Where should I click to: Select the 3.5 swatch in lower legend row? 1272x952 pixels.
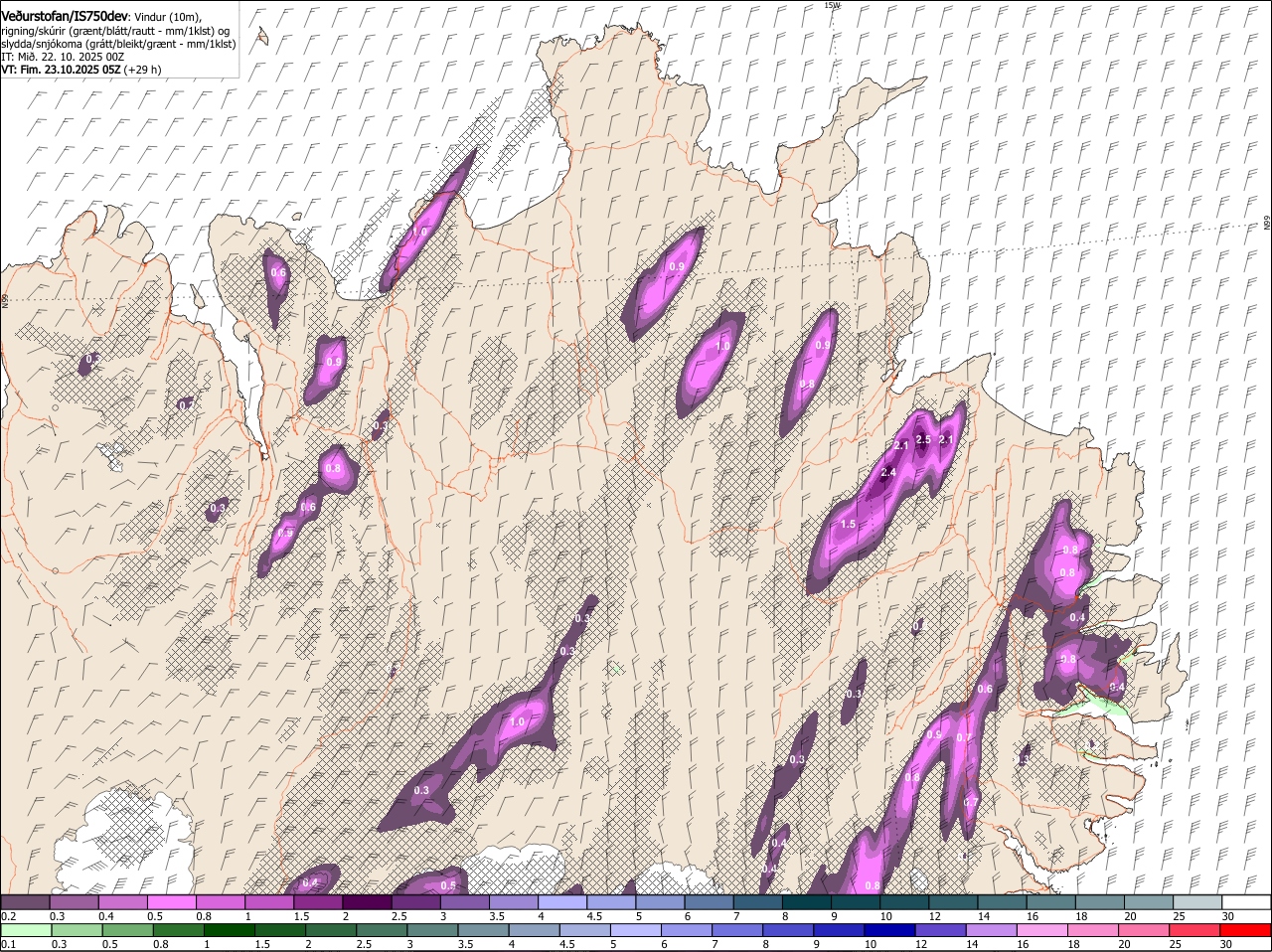tap(483, 931)
